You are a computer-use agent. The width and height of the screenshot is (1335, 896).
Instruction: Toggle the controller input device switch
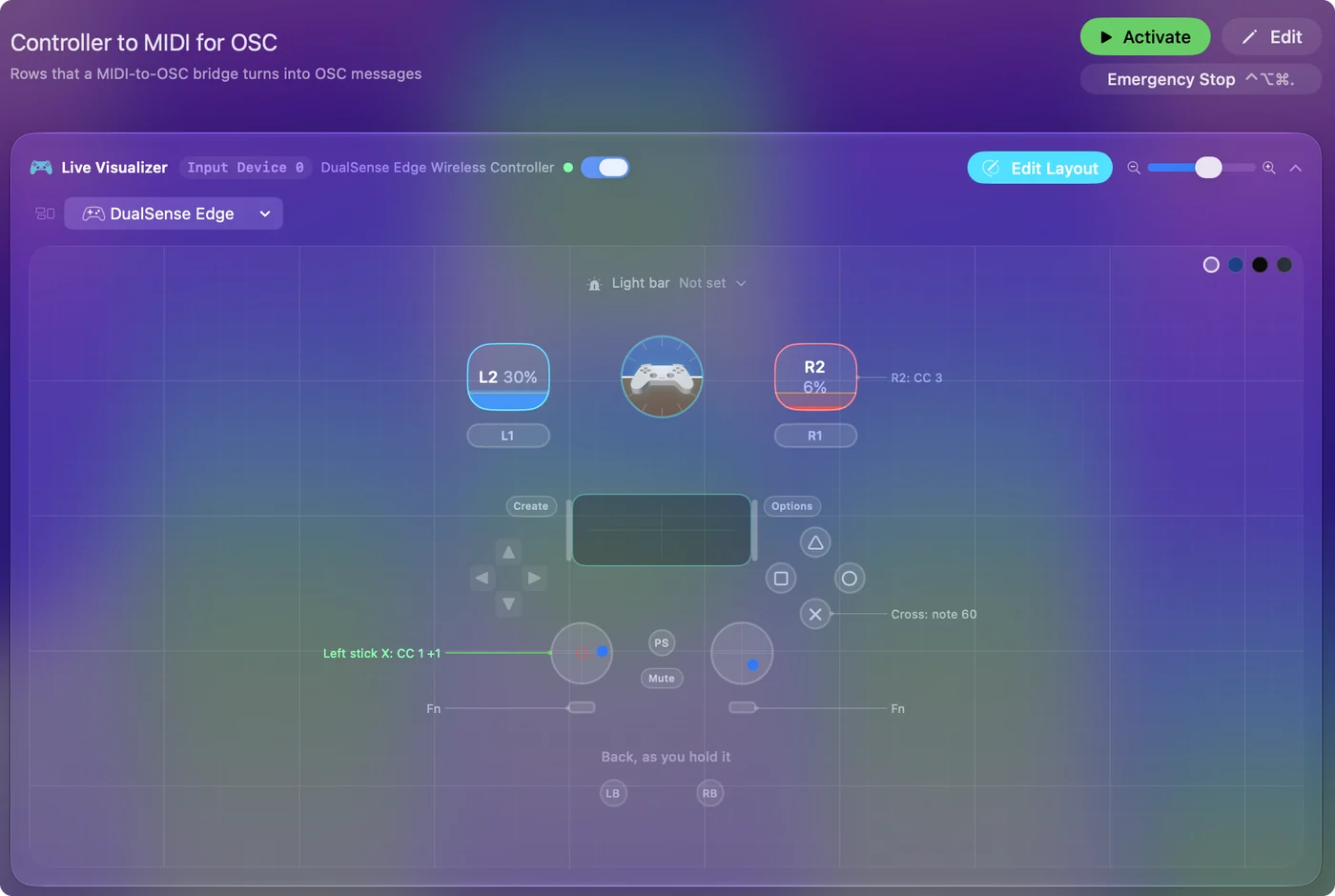[605, 168]
